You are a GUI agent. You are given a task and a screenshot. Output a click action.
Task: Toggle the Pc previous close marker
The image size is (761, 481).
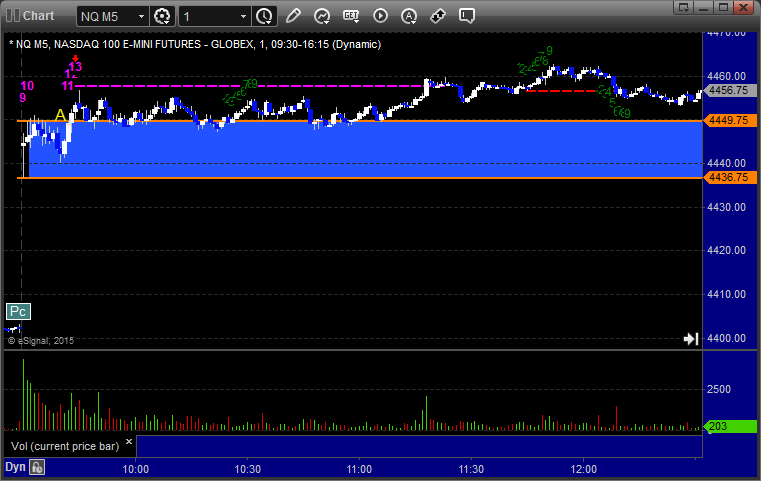17,310
